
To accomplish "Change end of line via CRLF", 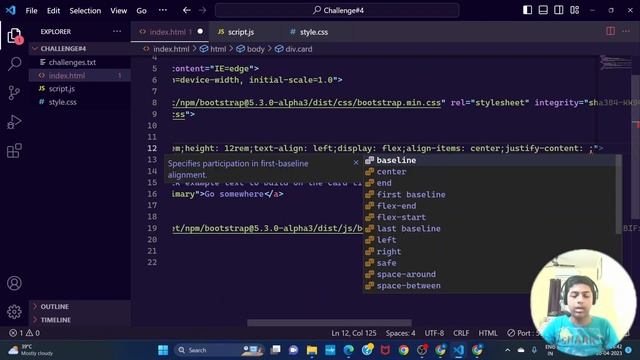I will 461,333.
